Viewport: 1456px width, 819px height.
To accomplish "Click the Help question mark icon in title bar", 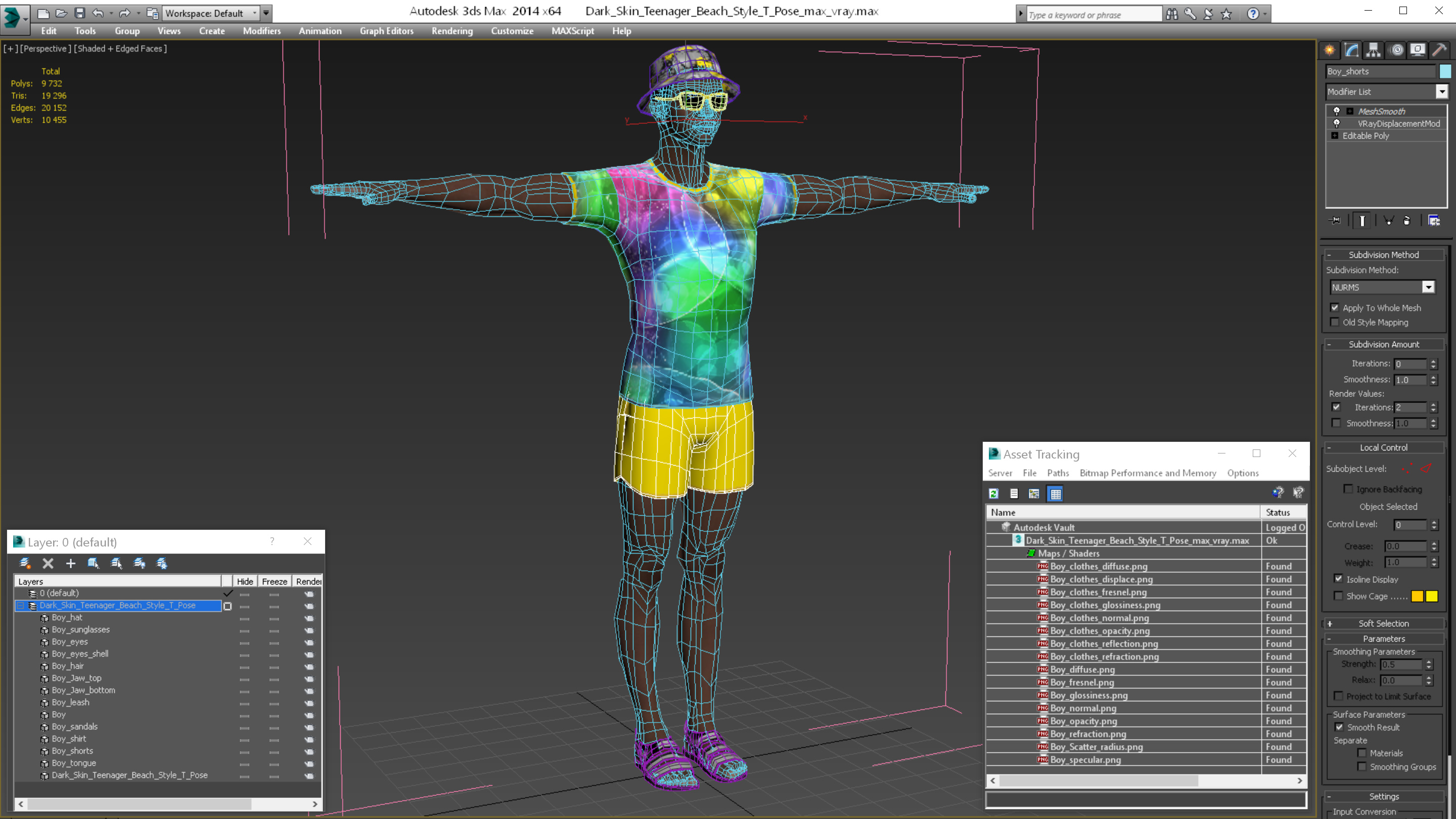I will pyautogui.click(x=1253, y=14).
